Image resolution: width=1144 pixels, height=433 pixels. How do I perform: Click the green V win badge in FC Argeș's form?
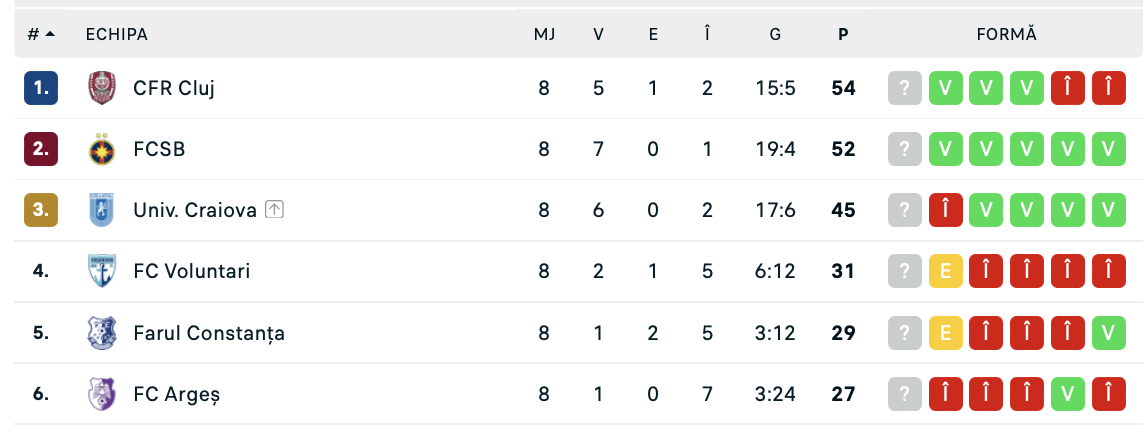1068,394
